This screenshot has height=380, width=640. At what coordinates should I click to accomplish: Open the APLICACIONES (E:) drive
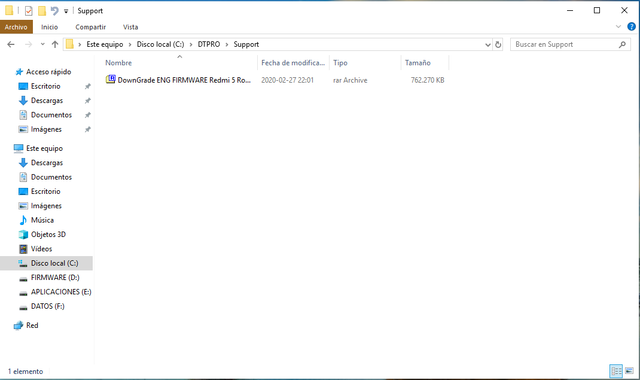click(x=61, y=292)
